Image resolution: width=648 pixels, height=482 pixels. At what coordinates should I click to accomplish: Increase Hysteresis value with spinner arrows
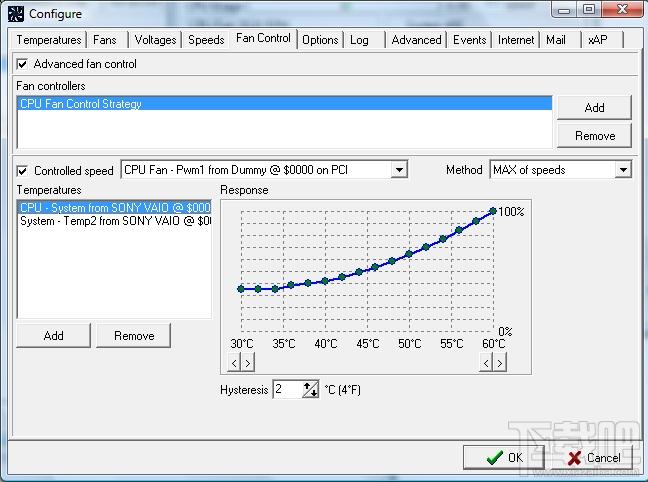tap(307, 386)
